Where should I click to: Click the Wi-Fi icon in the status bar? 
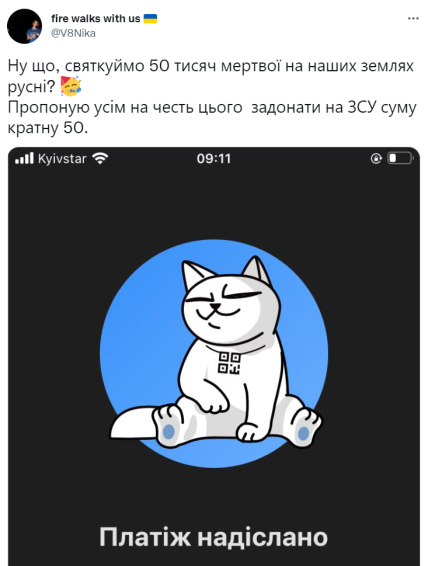[100, 158]
